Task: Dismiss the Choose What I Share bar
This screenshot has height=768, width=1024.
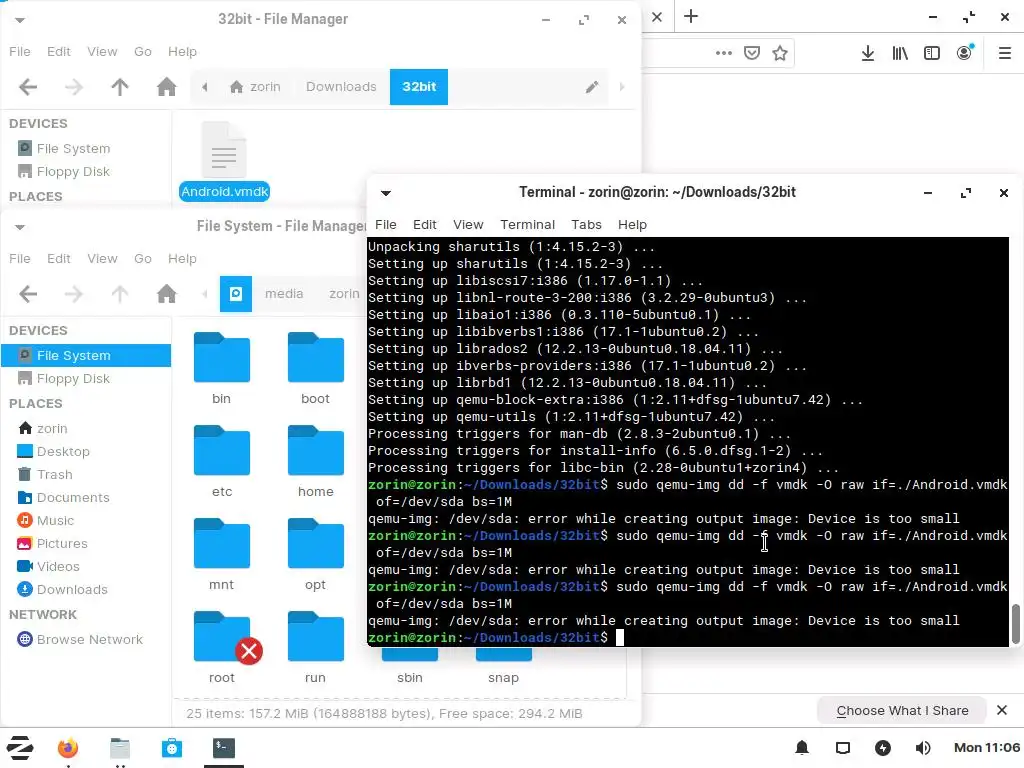Action: pyautogui.click(x=1002, y=710)
